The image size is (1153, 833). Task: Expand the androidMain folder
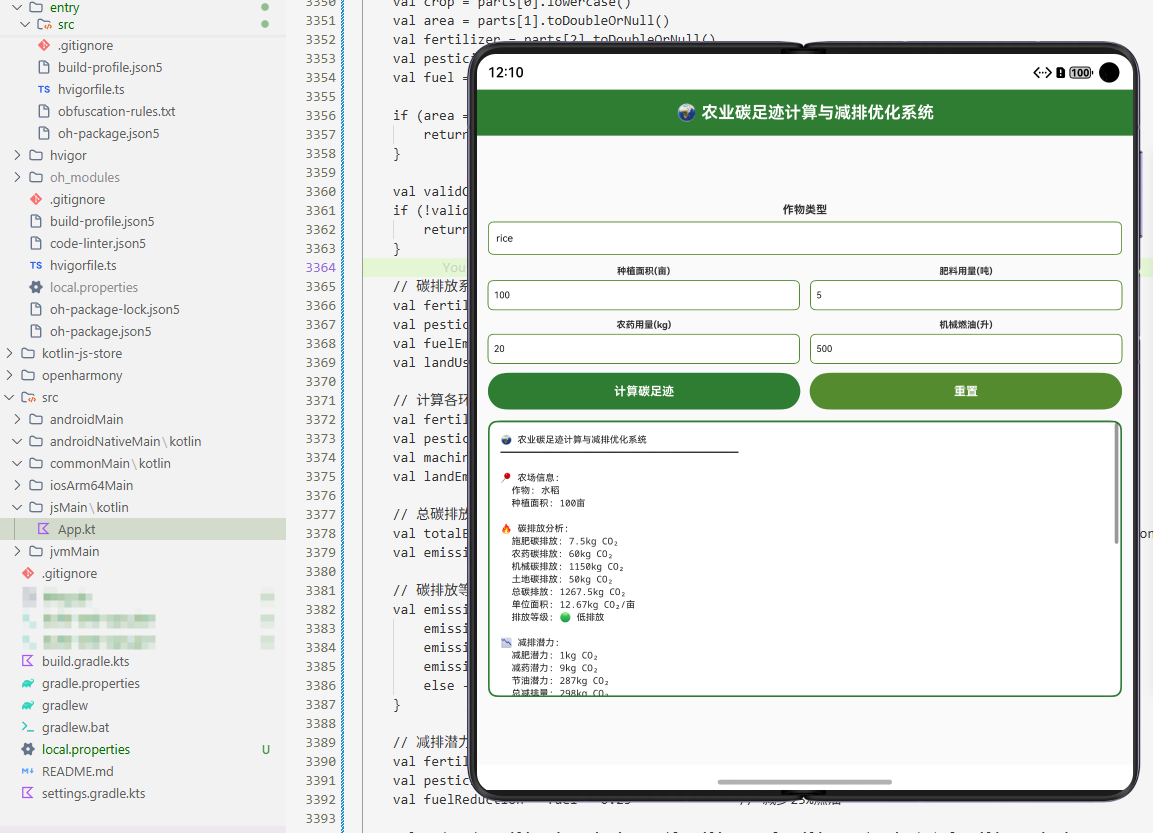pyautogui.click(x=18, y=419)
